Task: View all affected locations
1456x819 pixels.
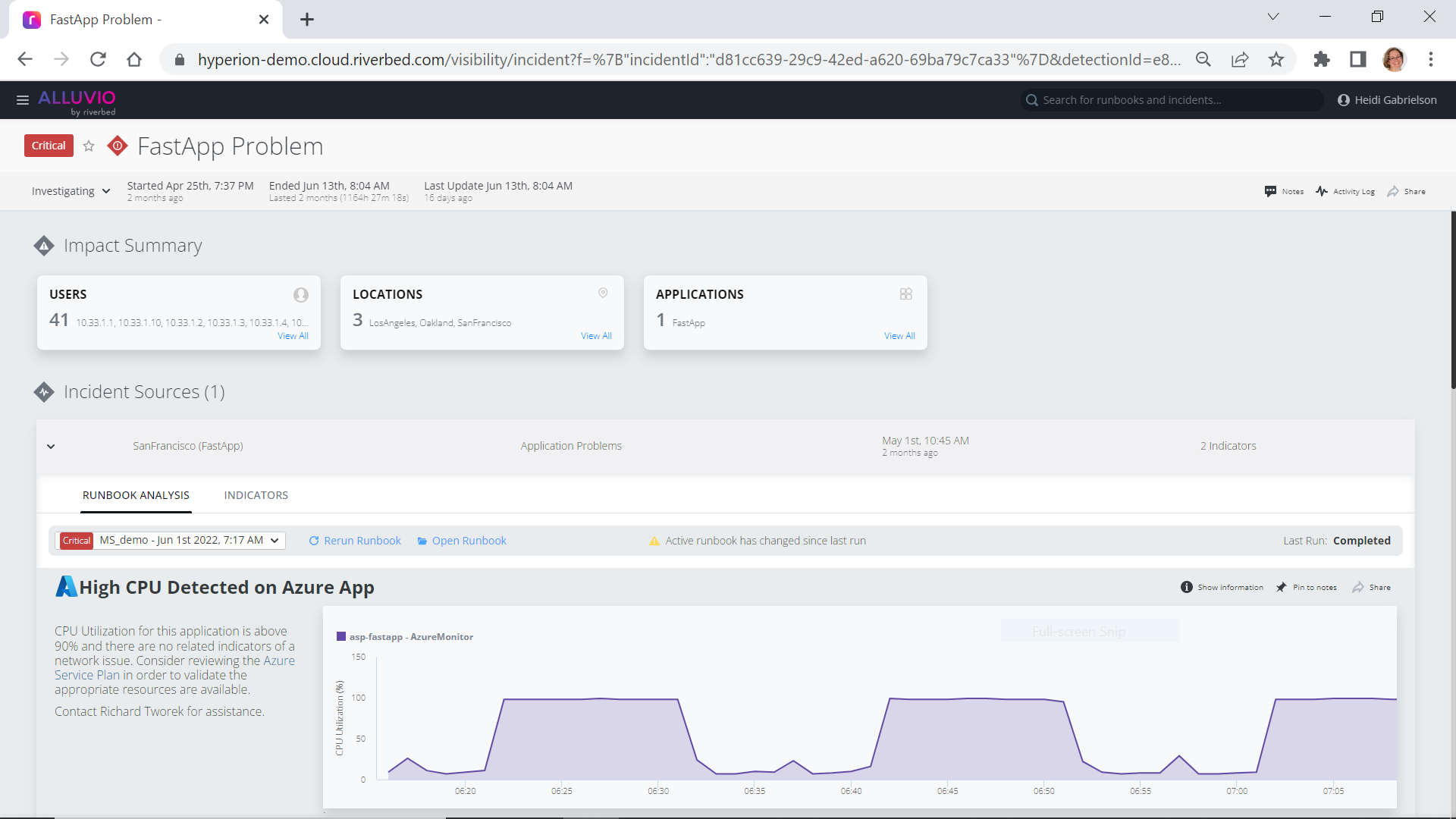Action: 596,336
